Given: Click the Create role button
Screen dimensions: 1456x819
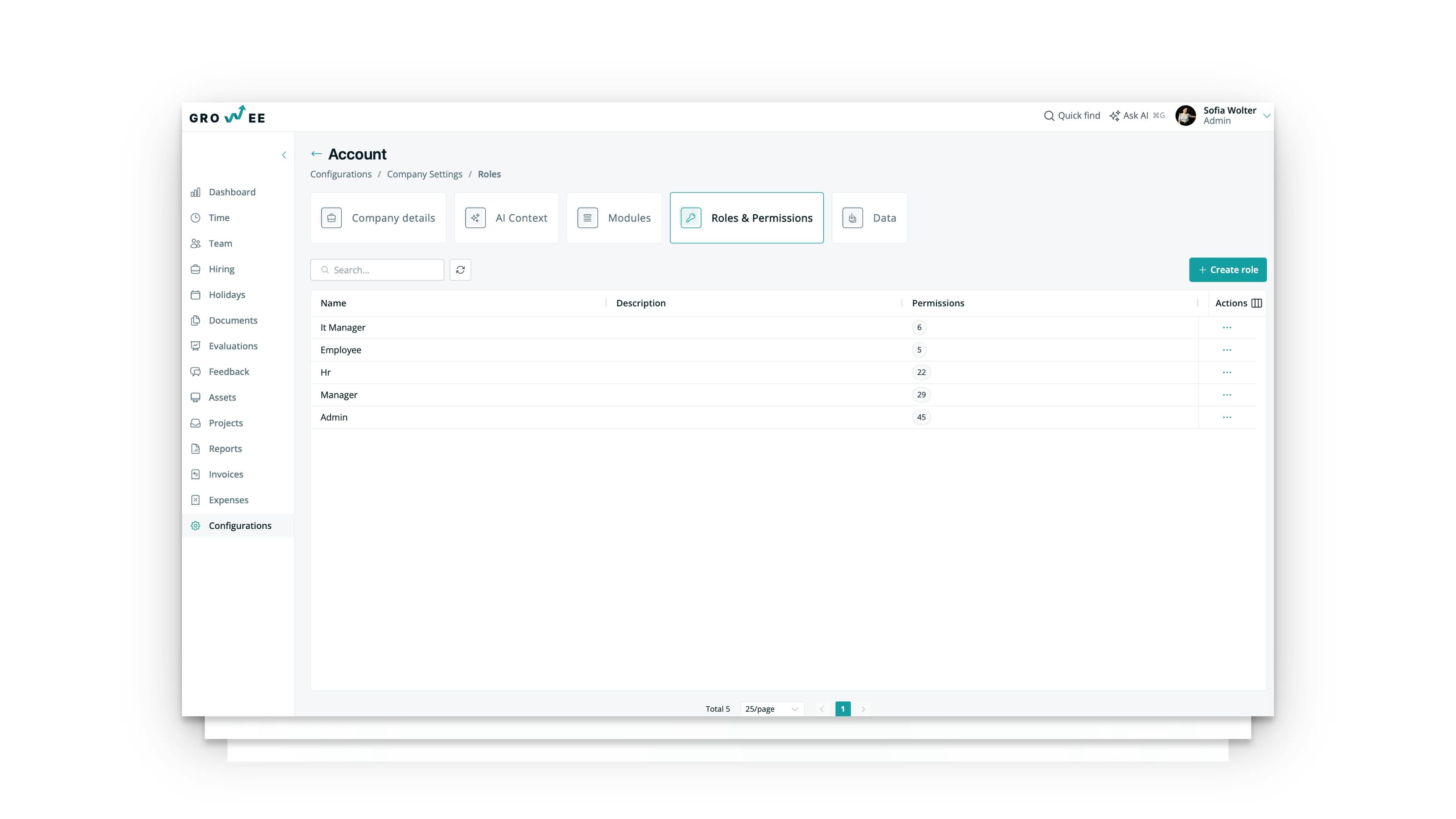Looking at the screenshot, I should point(1227,270).
